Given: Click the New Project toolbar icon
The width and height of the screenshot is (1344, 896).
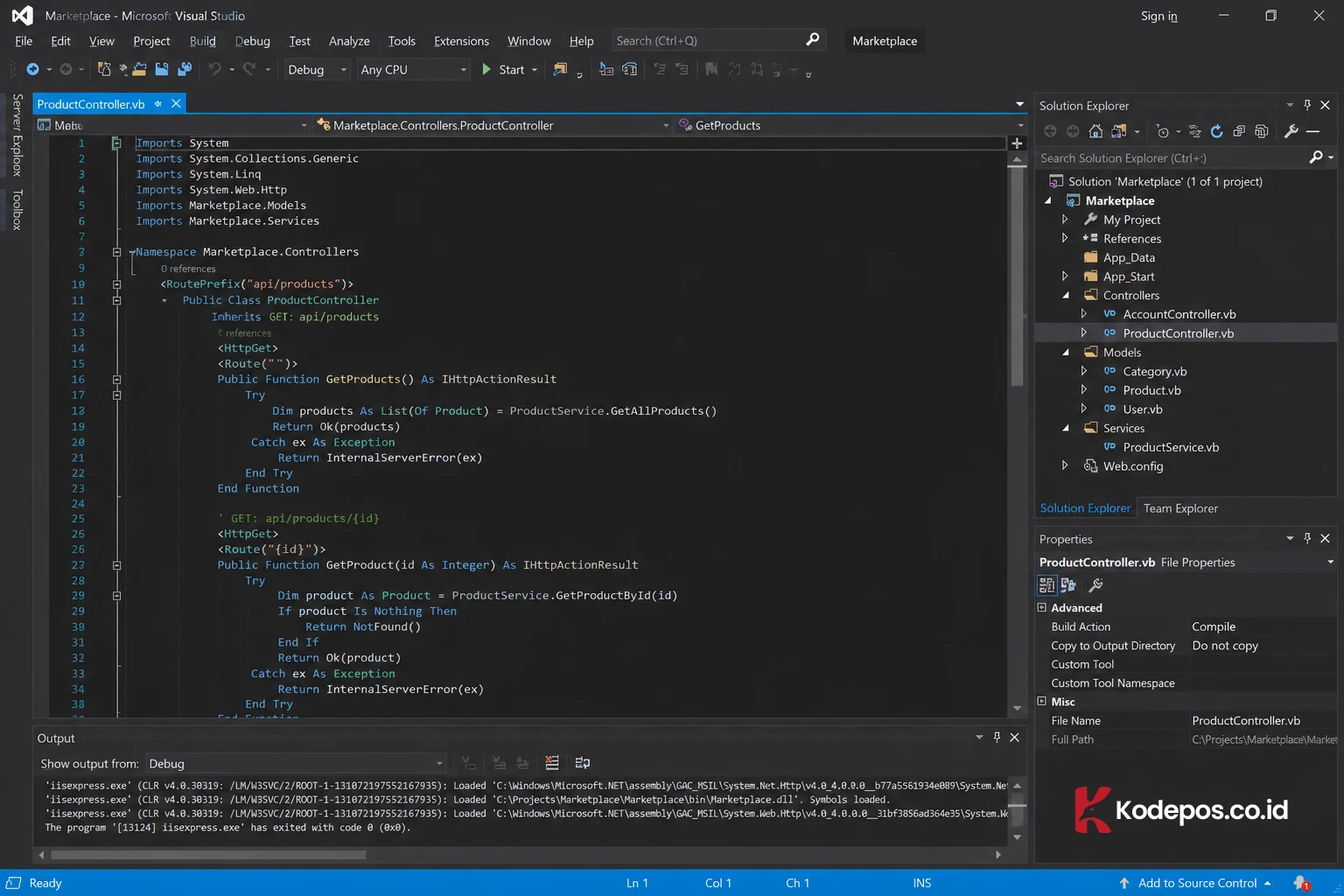Looking at the screenshot, I should [103, 69].
